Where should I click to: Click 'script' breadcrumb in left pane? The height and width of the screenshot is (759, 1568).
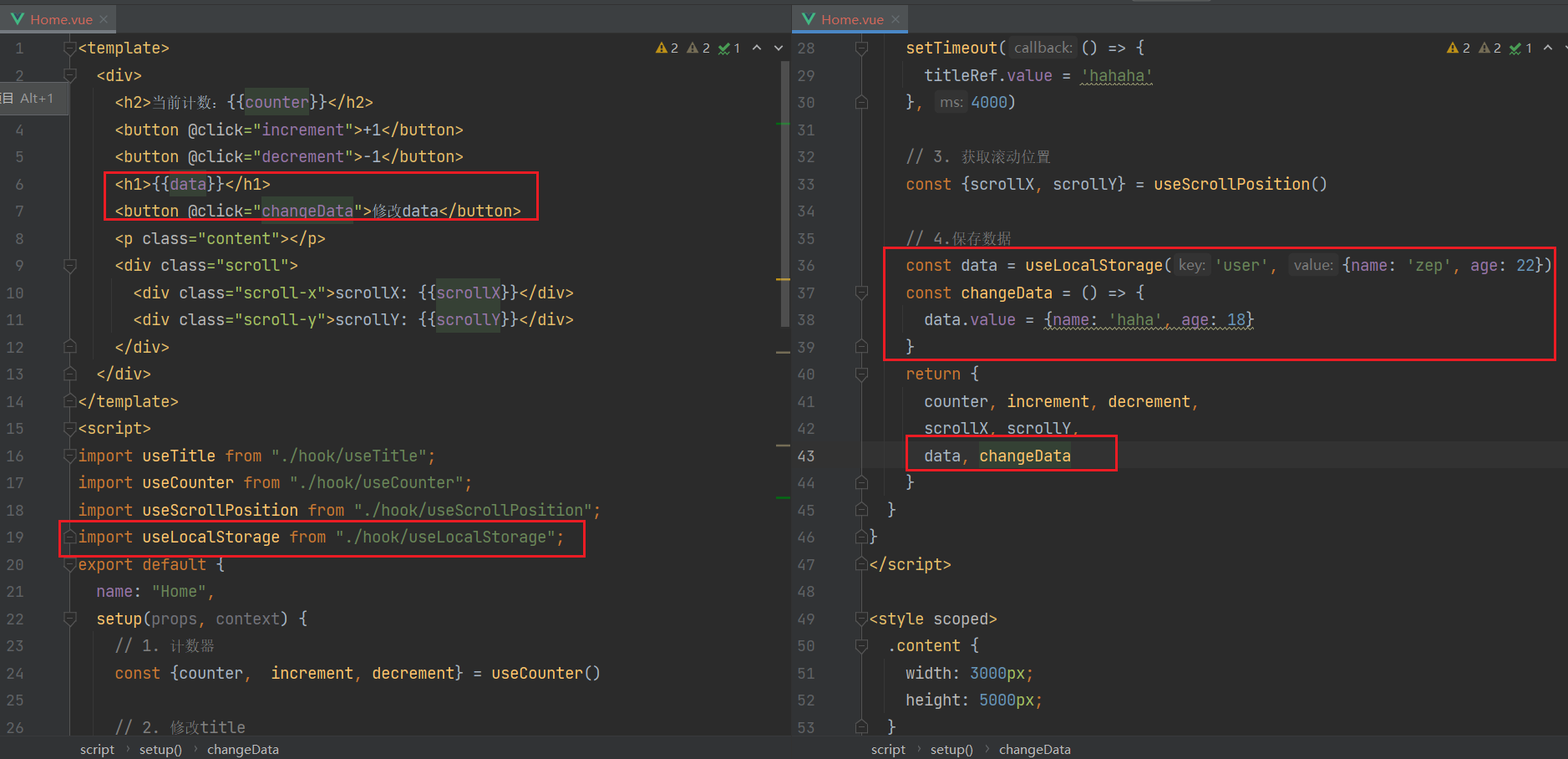[x=97, y=750]
